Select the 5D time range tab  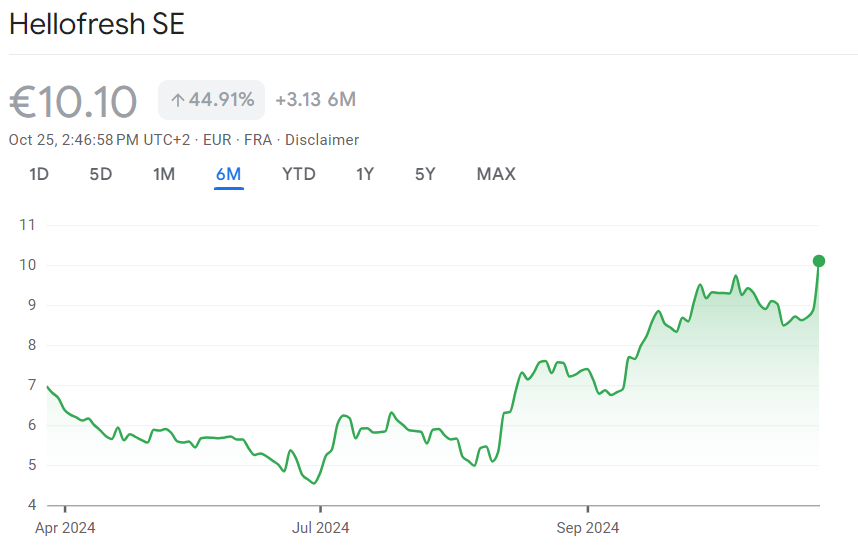coord(101,175)
